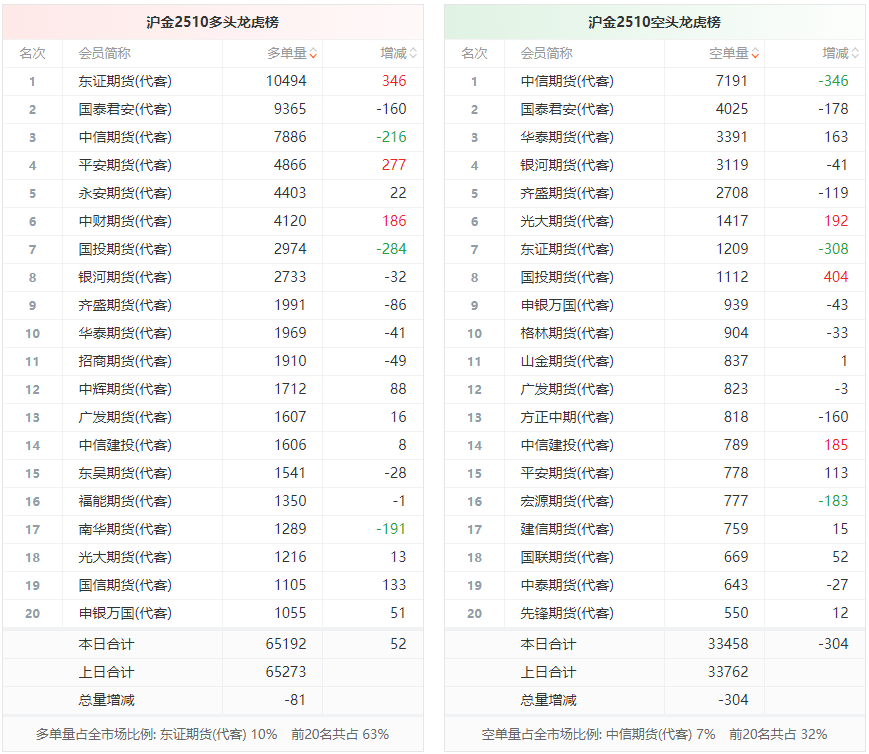Click 华泰期货(代客) in long ranking row 10
The width and height of the screenshot is (869, 754).
tap(125, 333)
